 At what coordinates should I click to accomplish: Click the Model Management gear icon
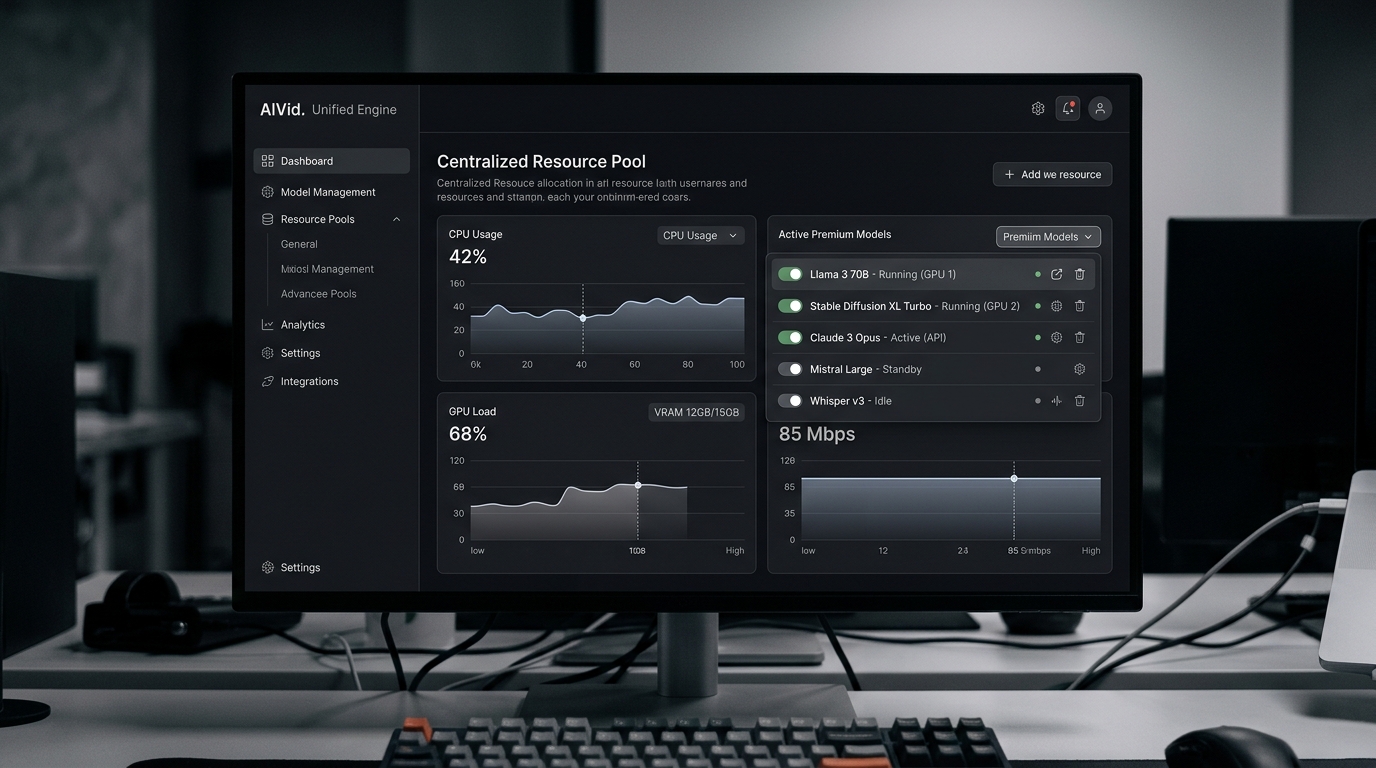pyautogui.click(x=267, y=192)
